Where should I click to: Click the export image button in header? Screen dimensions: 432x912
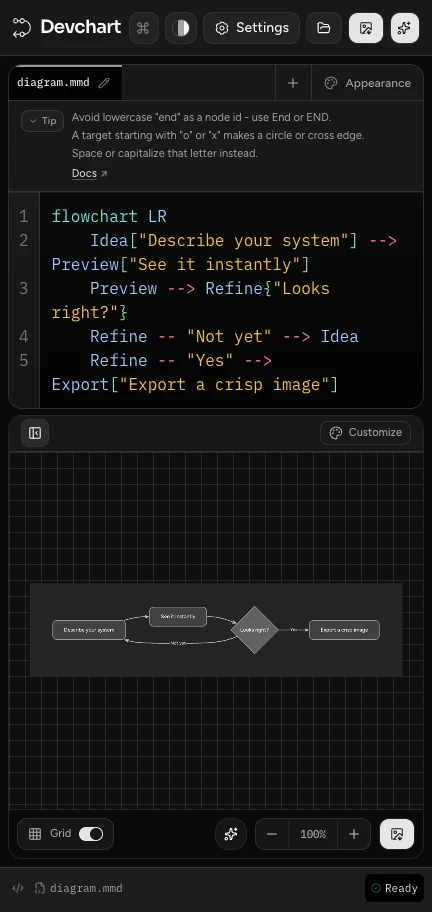366,28
